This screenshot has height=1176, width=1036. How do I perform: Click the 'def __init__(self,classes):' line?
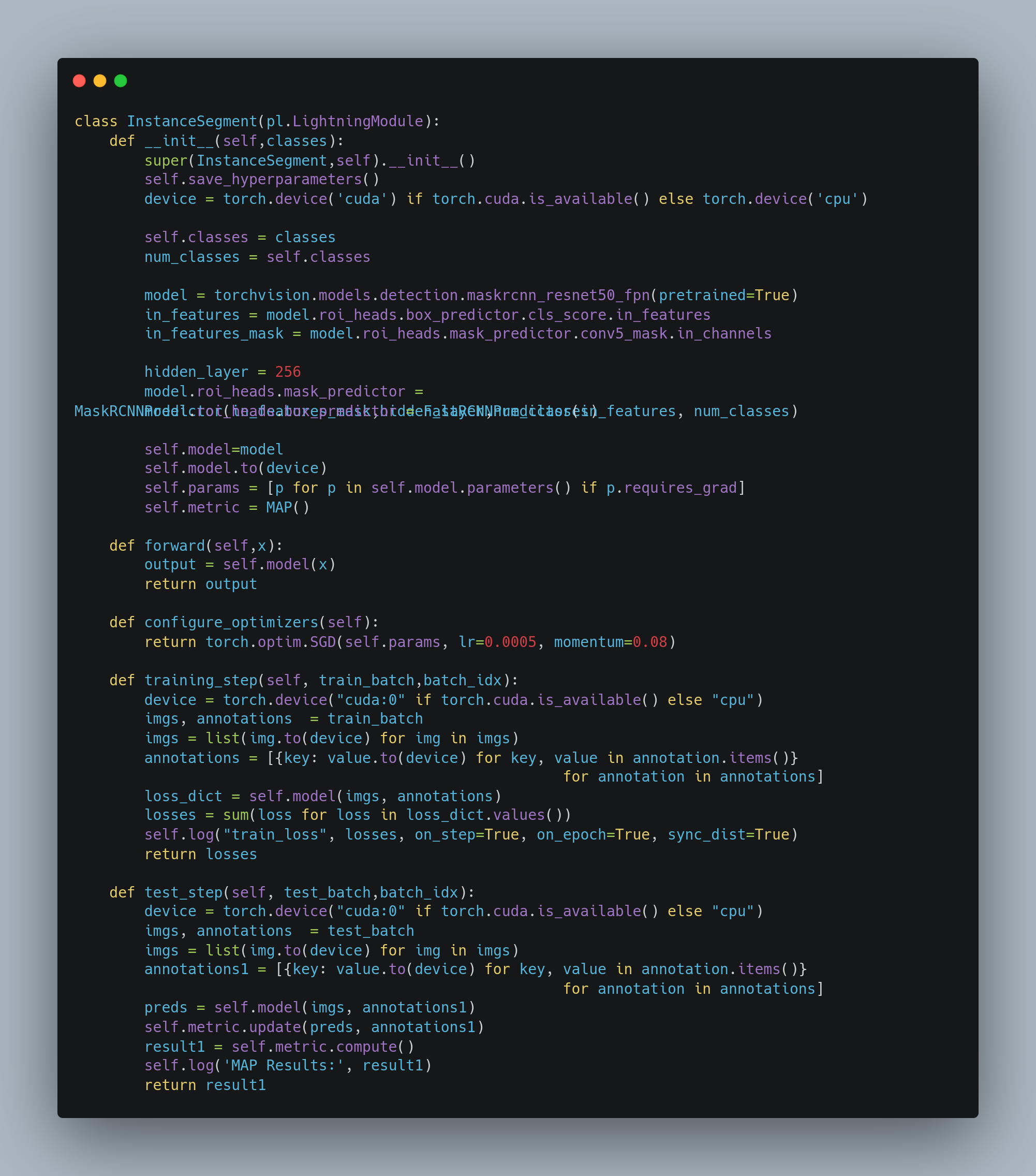[227, 141]
